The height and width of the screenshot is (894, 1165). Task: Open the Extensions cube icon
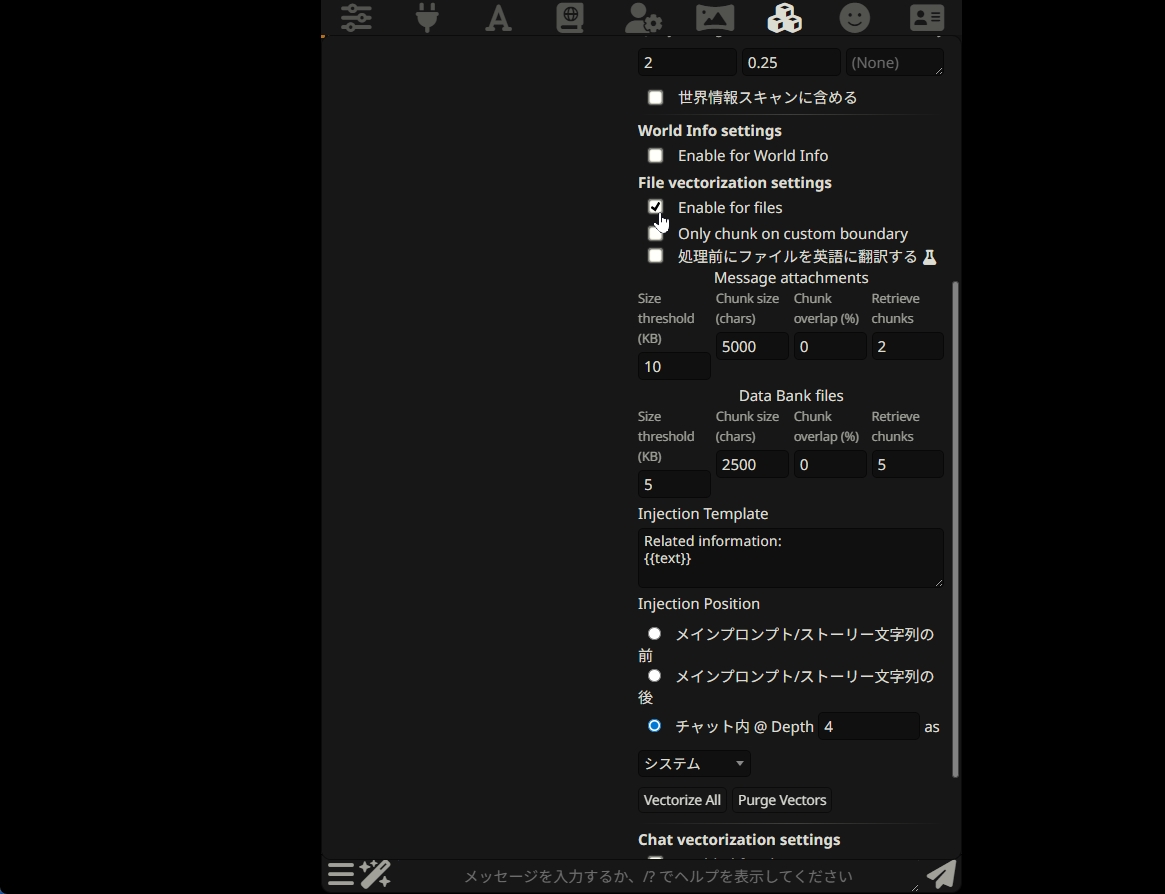[784, 17]
